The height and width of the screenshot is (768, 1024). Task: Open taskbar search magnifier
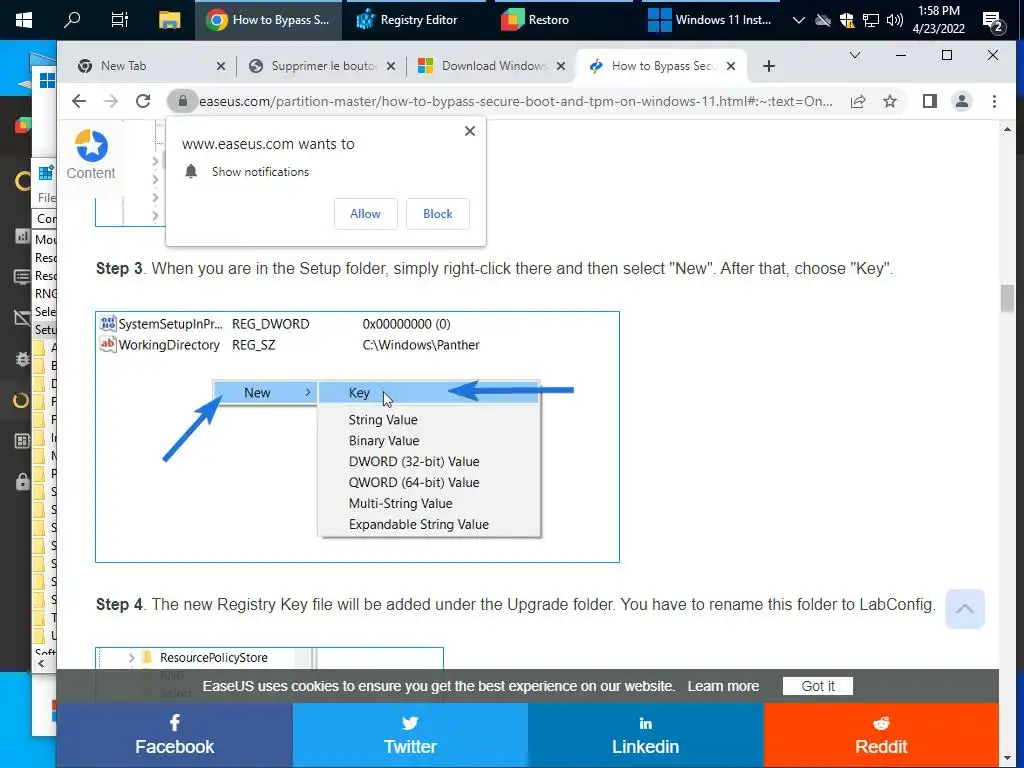click(x=72, y=20)
